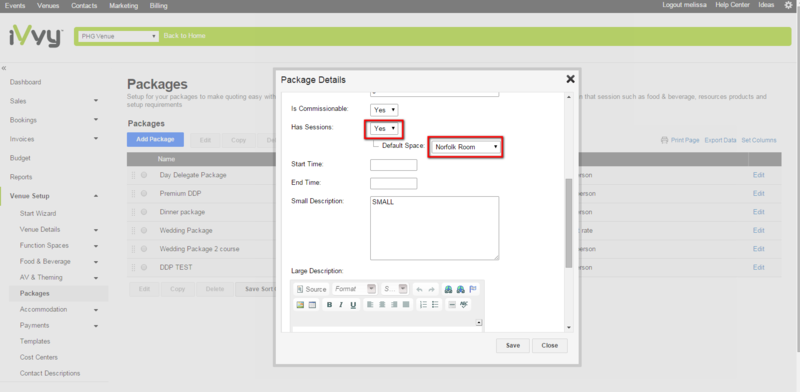
Task: Insert a link with the globe-chain icon
Action: 448,289
